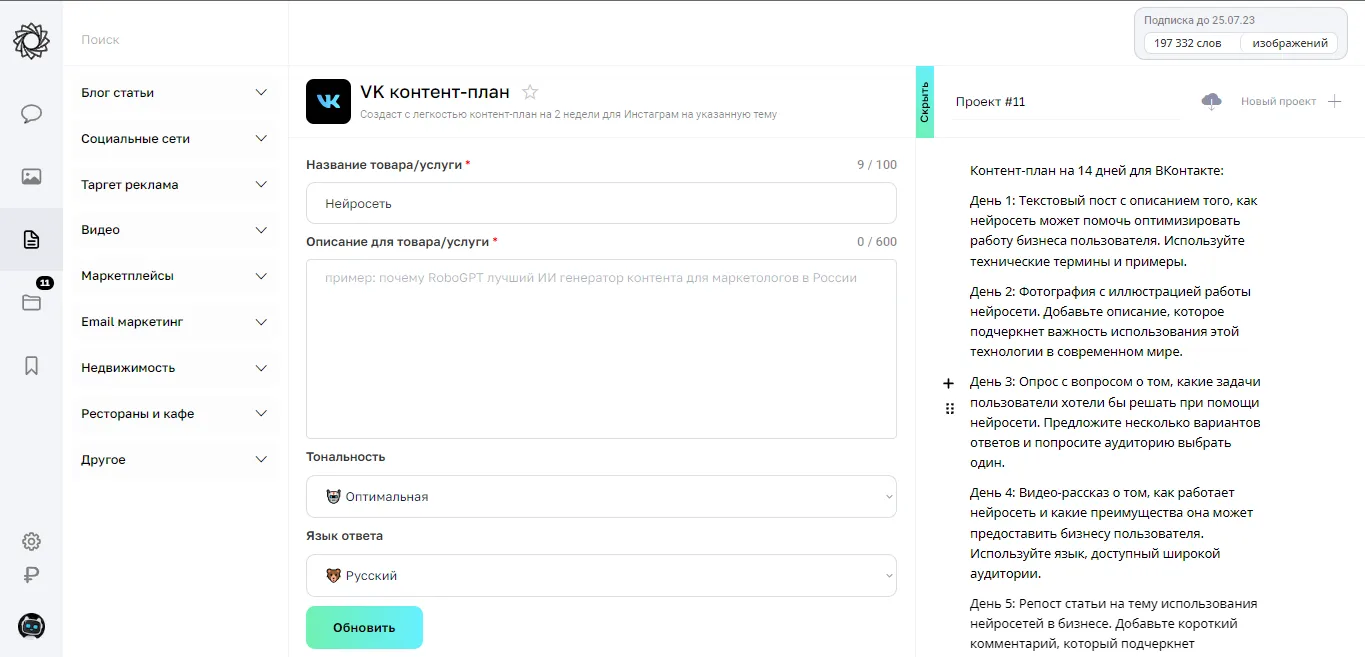Click the 9 / 100 character counter

pos(877,164)
